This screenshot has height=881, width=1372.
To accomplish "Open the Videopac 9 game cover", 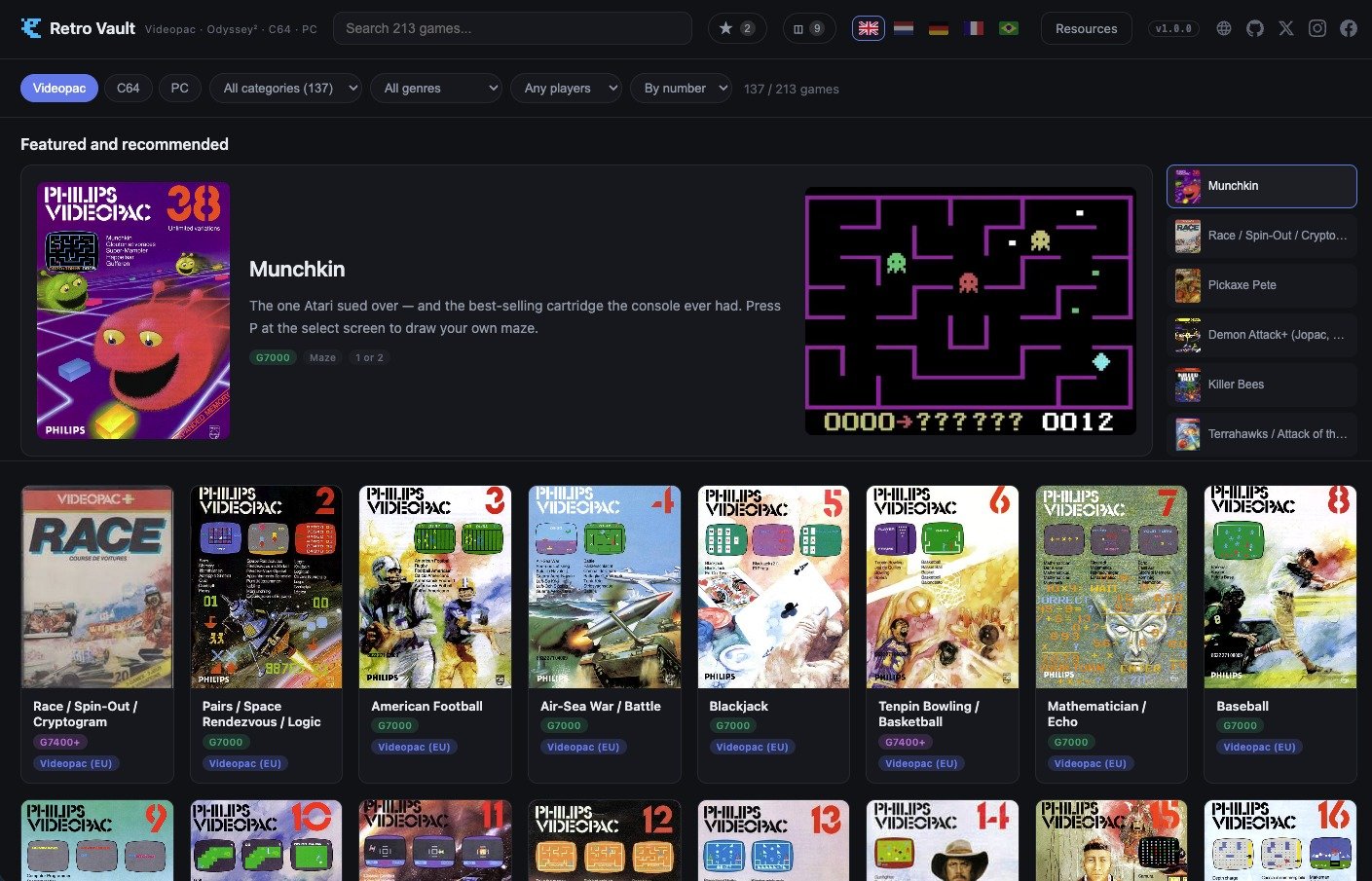I will 97,841.
